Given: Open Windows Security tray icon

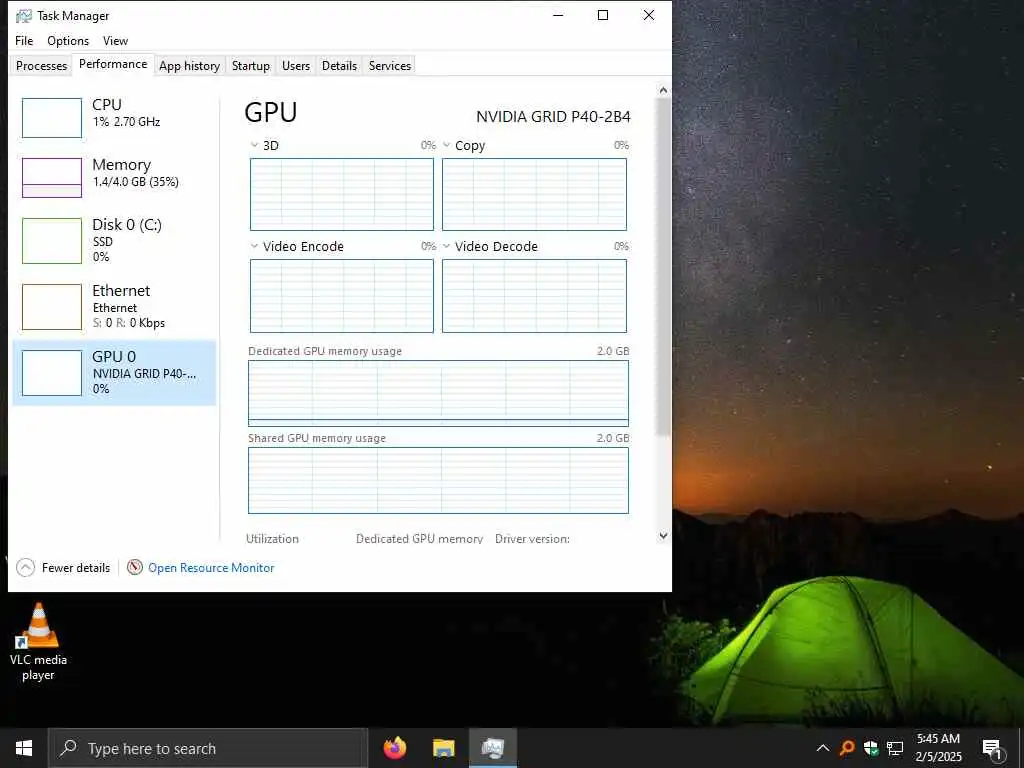Looking at the screenshot, I should pos(871,748).
